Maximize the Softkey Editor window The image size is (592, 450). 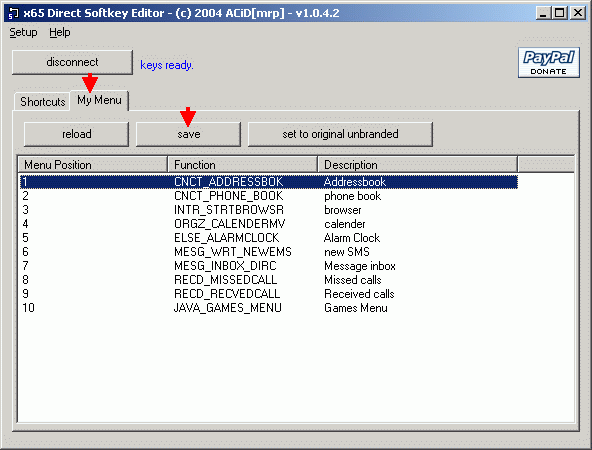click(560, 13)
